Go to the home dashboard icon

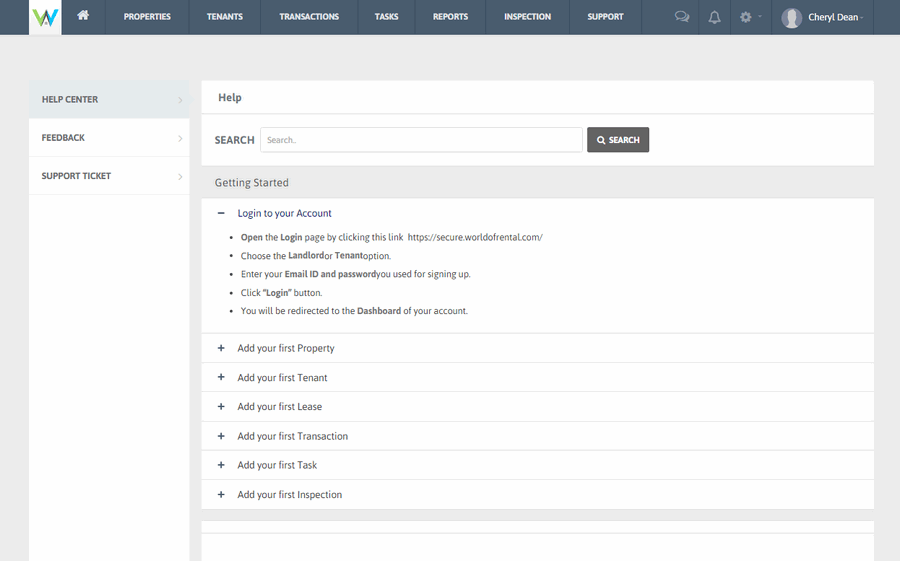pyautogui.click(x=83, y=17)
